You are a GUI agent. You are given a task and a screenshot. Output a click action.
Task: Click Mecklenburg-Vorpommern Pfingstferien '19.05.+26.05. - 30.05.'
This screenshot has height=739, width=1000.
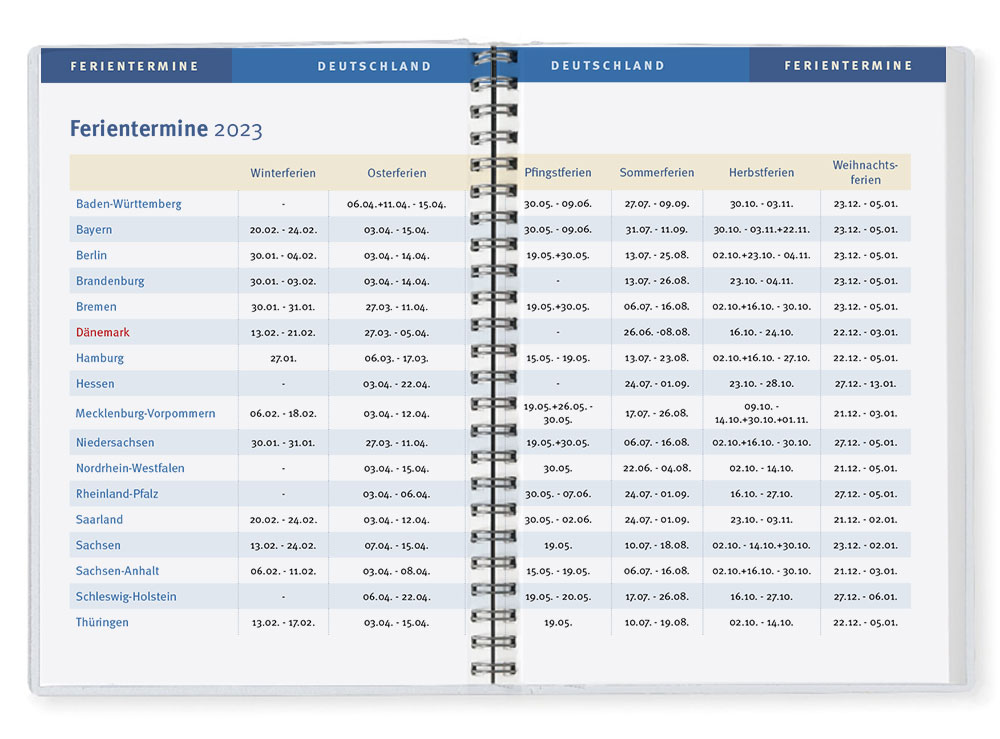click(558, 413)
